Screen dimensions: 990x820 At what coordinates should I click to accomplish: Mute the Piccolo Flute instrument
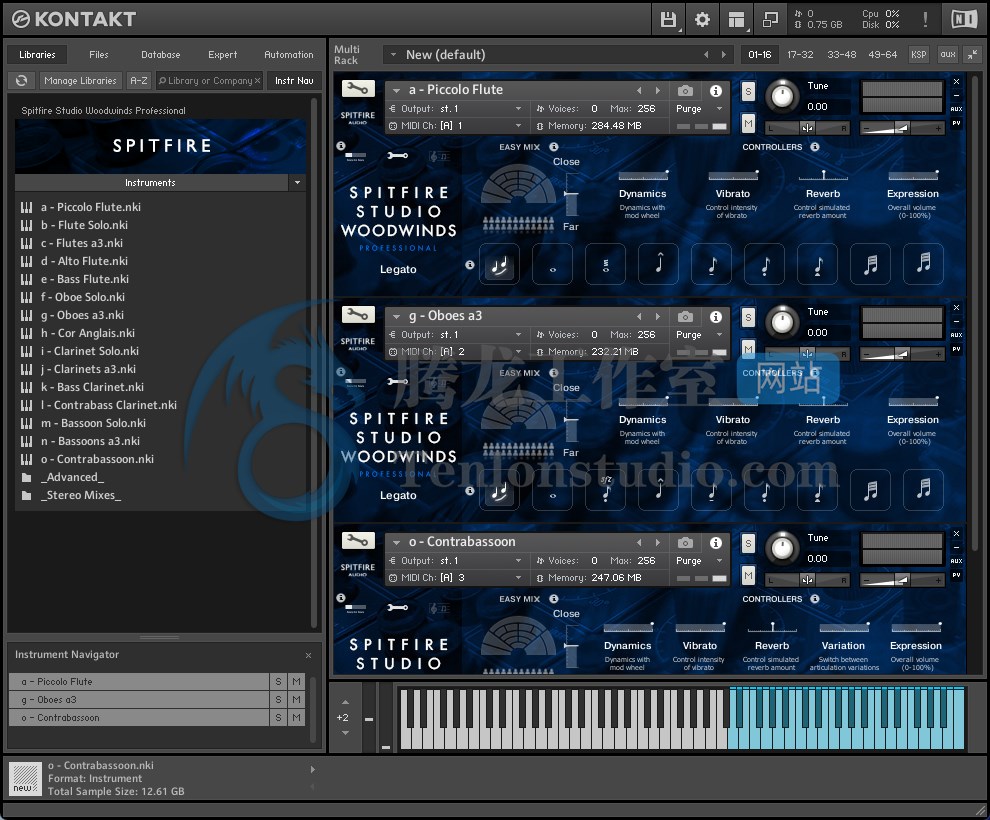tap(748, 123)
